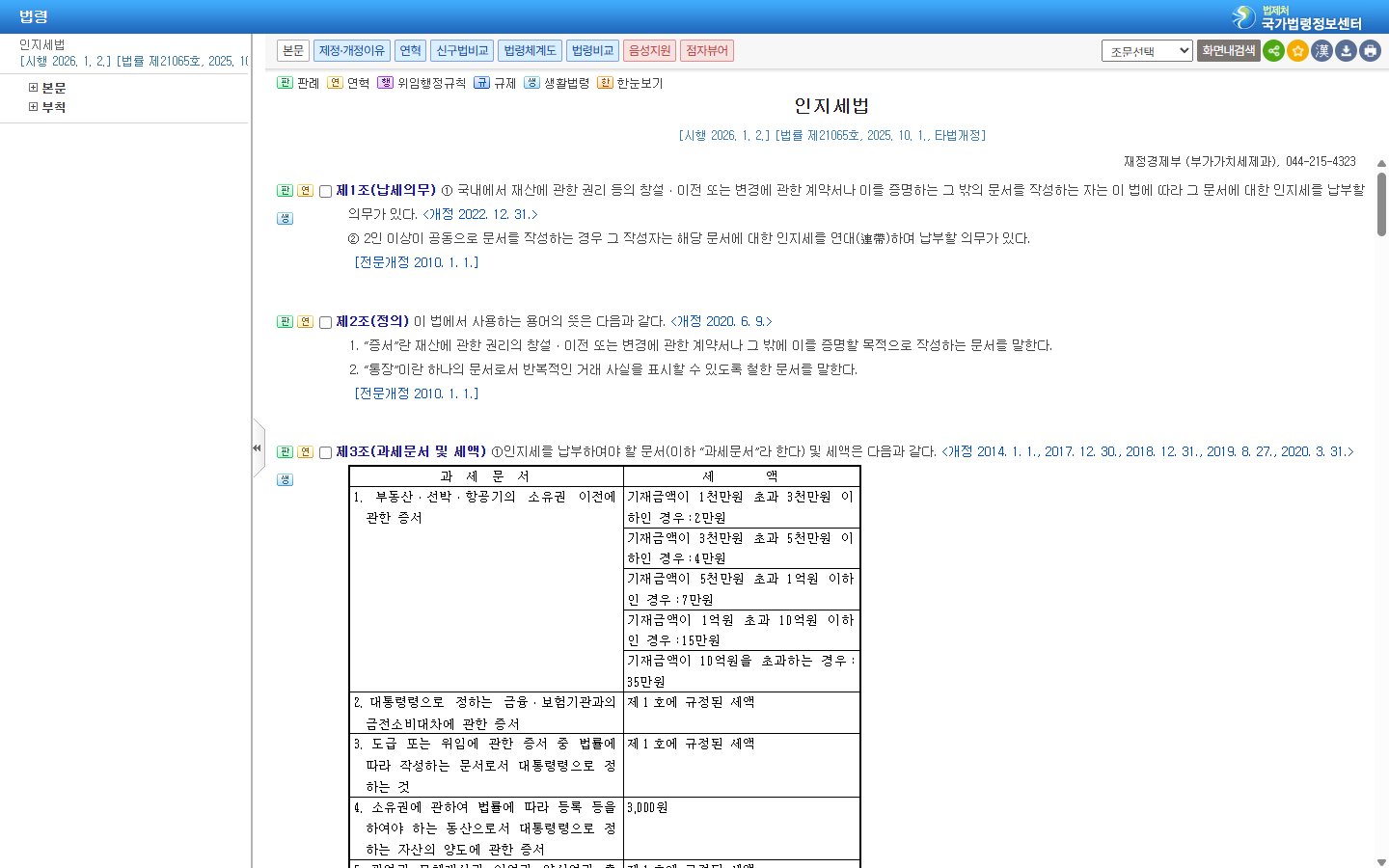Viewport: 1389px width, 868px height.
Task: Click the scroll down arrow of the page
Action: 1381,861
